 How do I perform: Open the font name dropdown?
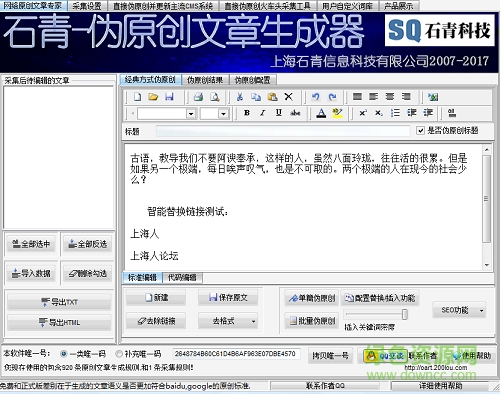point(191,114)
